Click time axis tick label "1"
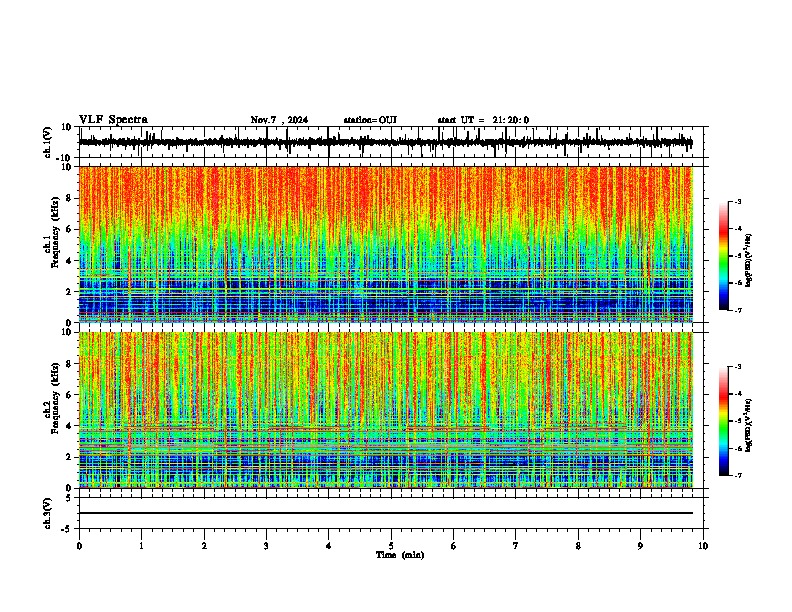This screenshot has height=612, width=792. point(142,546)
